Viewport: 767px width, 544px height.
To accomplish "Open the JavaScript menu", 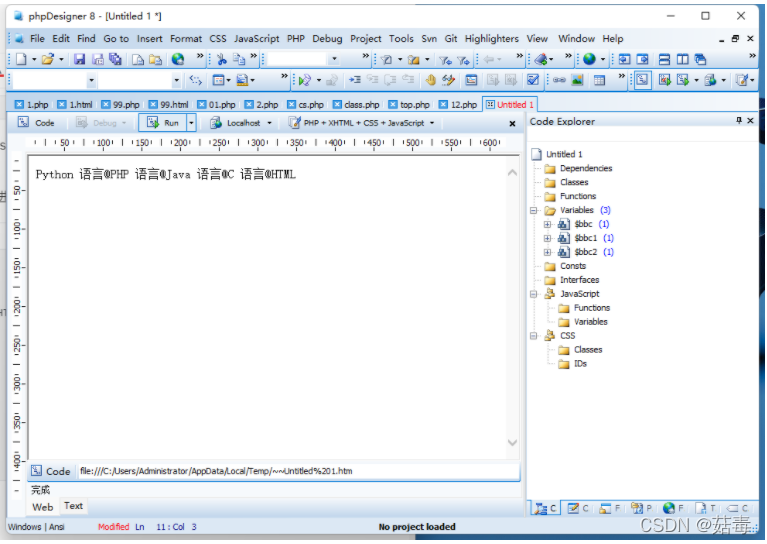I will click(256, 39).
